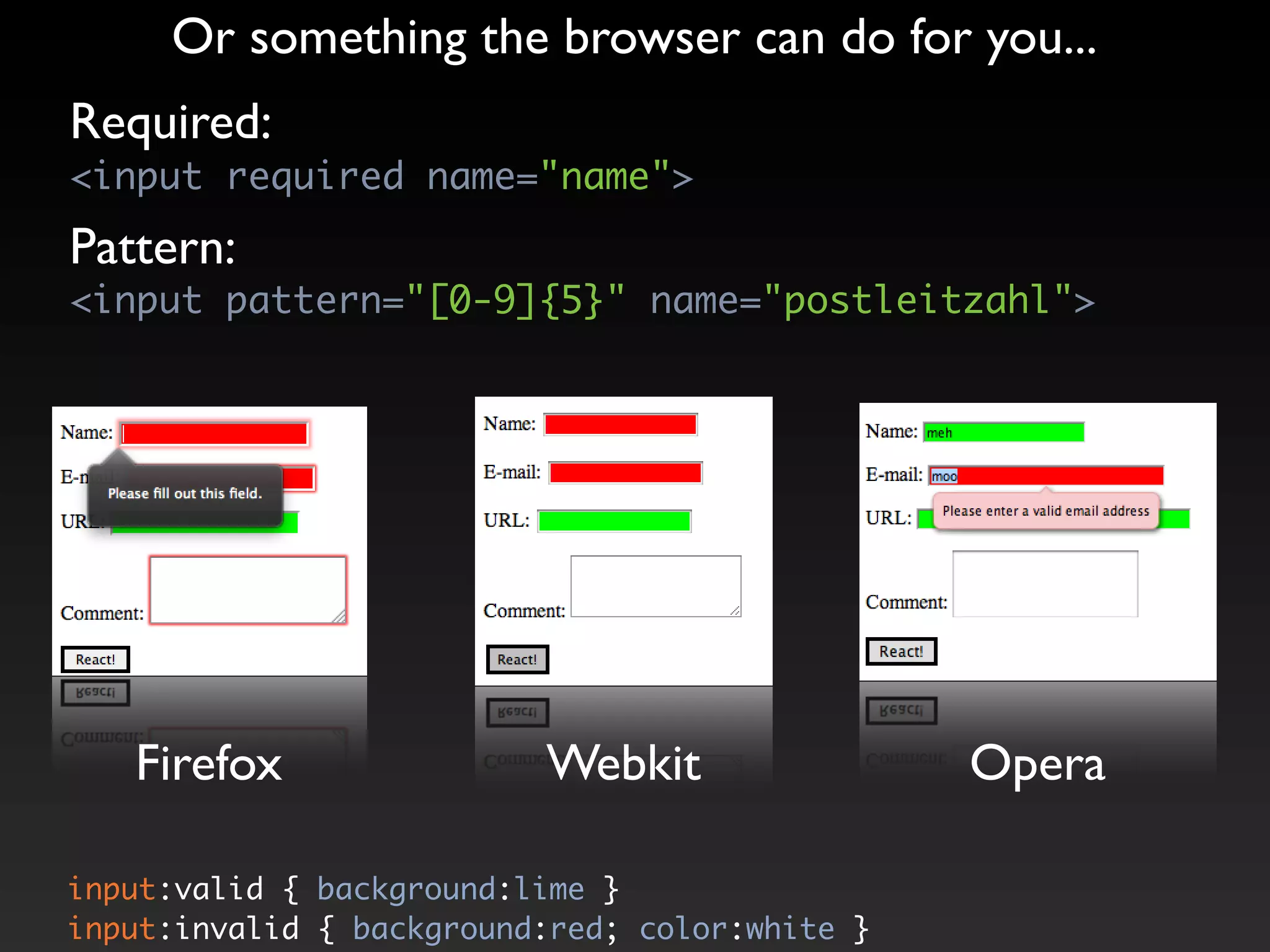Click the red E-mail field containing 'moo' in Opera

point(1046,475)
